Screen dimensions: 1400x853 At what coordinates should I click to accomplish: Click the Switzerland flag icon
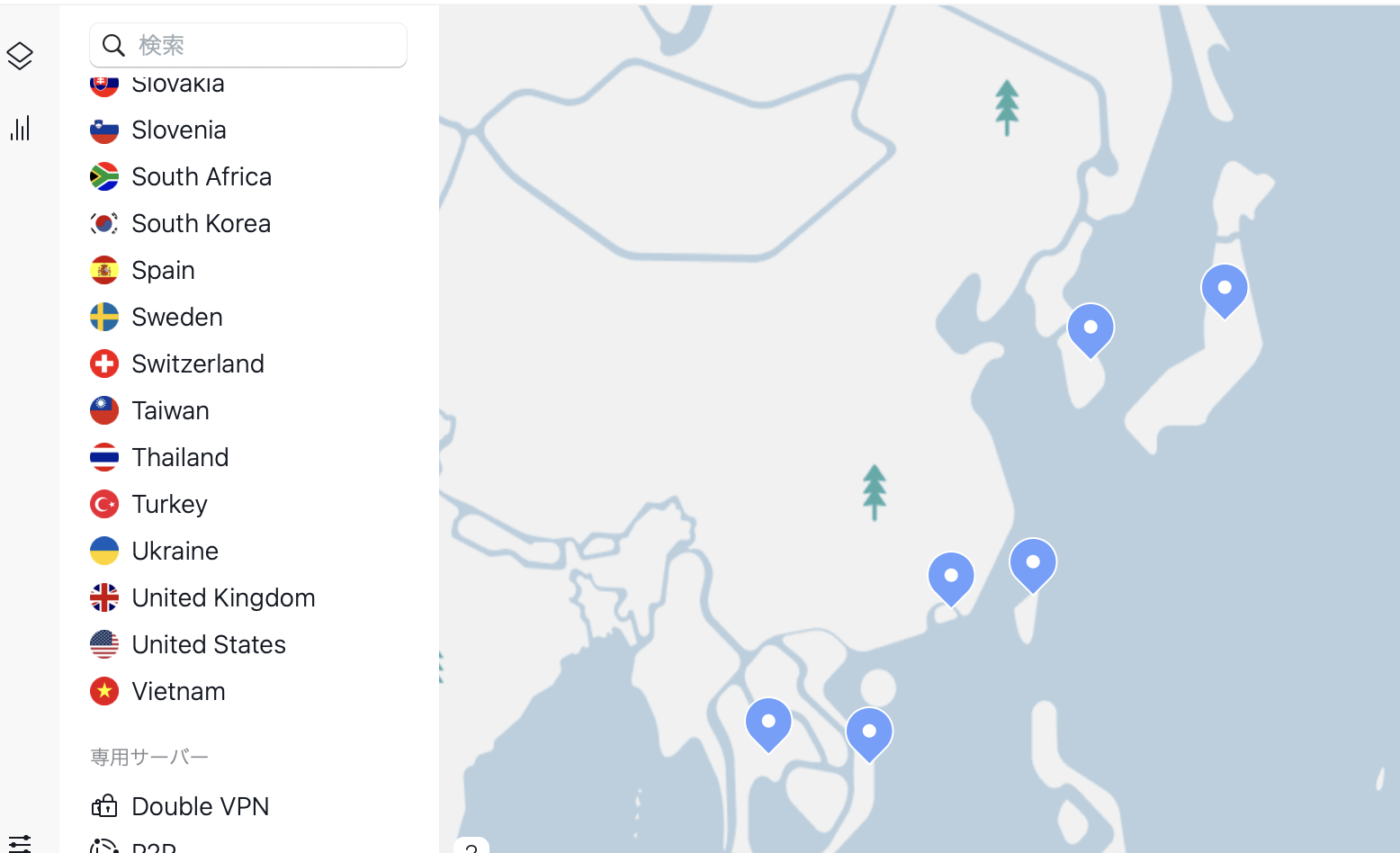pos(104,364)
